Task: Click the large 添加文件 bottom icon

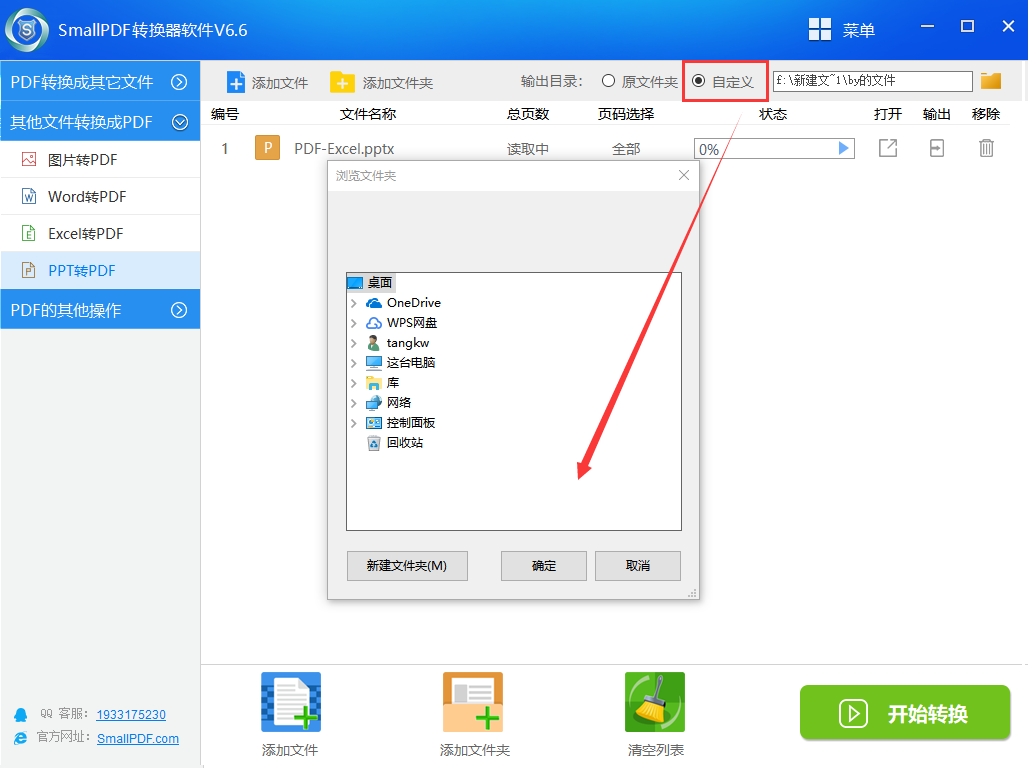Action: coord(291,702)
